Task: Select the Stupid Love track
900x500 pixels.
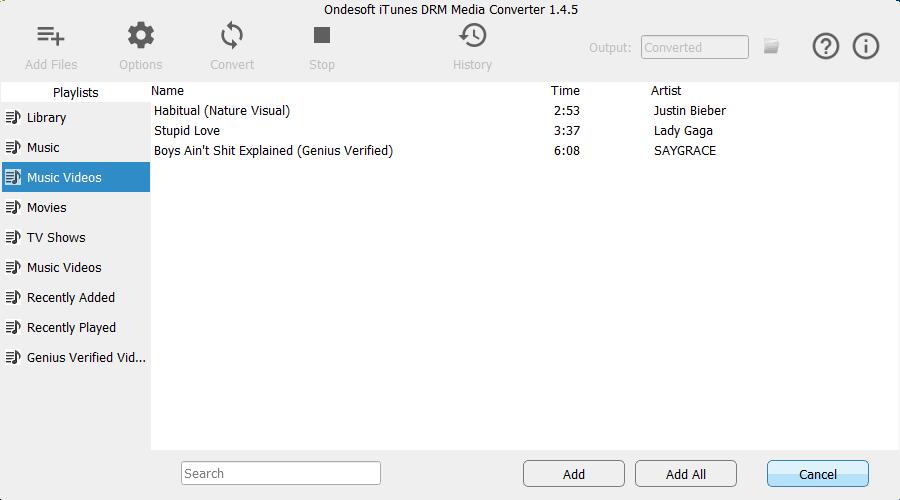Action: [187, 131]
